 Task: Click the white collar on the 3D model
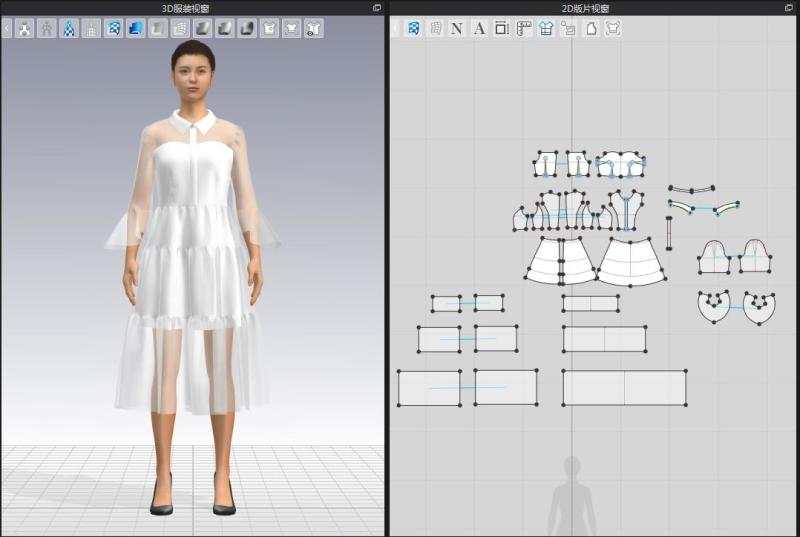[194, 122]
